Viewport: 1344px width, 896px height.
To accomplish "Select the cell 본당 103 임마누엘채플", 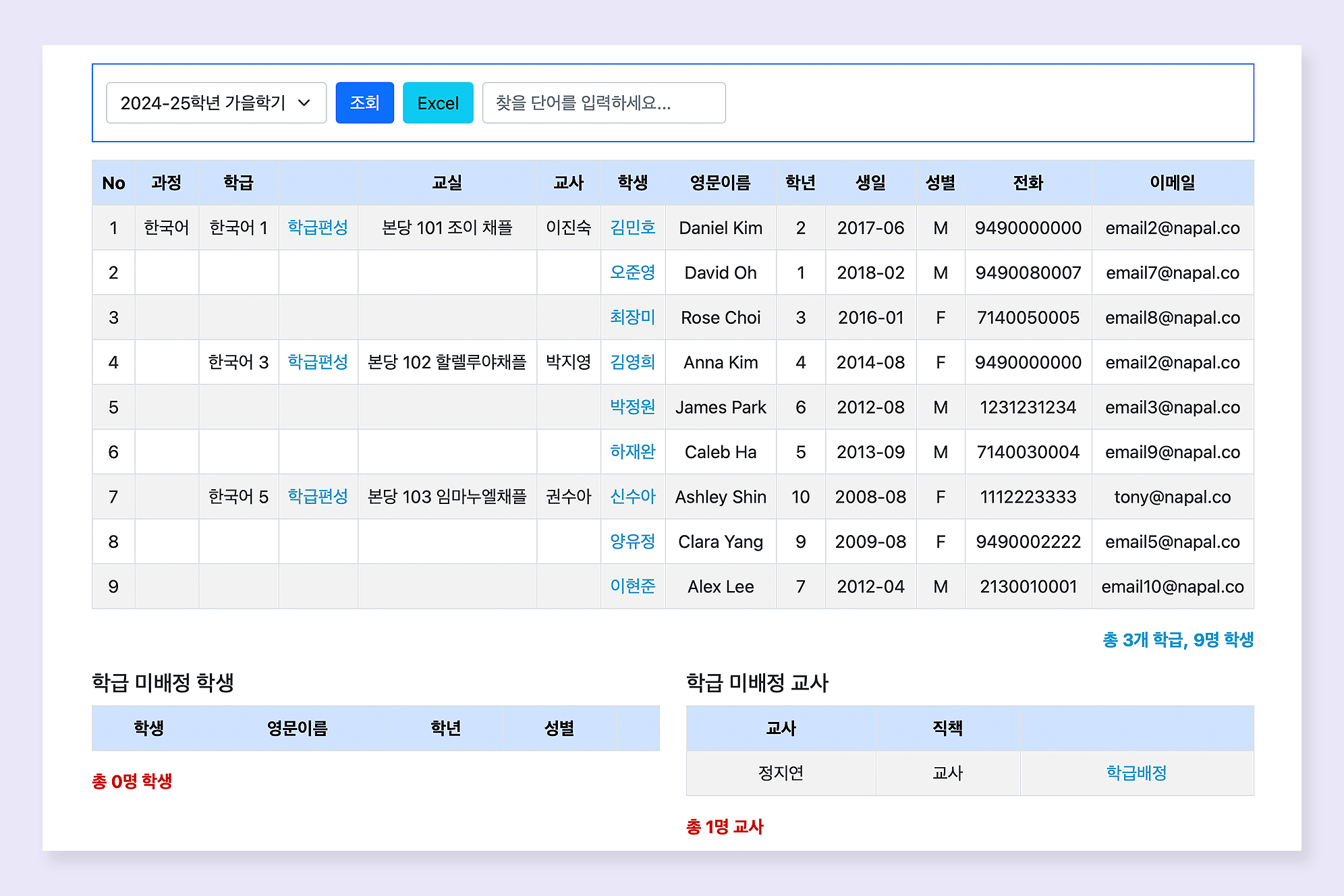I will click(447, 496).
